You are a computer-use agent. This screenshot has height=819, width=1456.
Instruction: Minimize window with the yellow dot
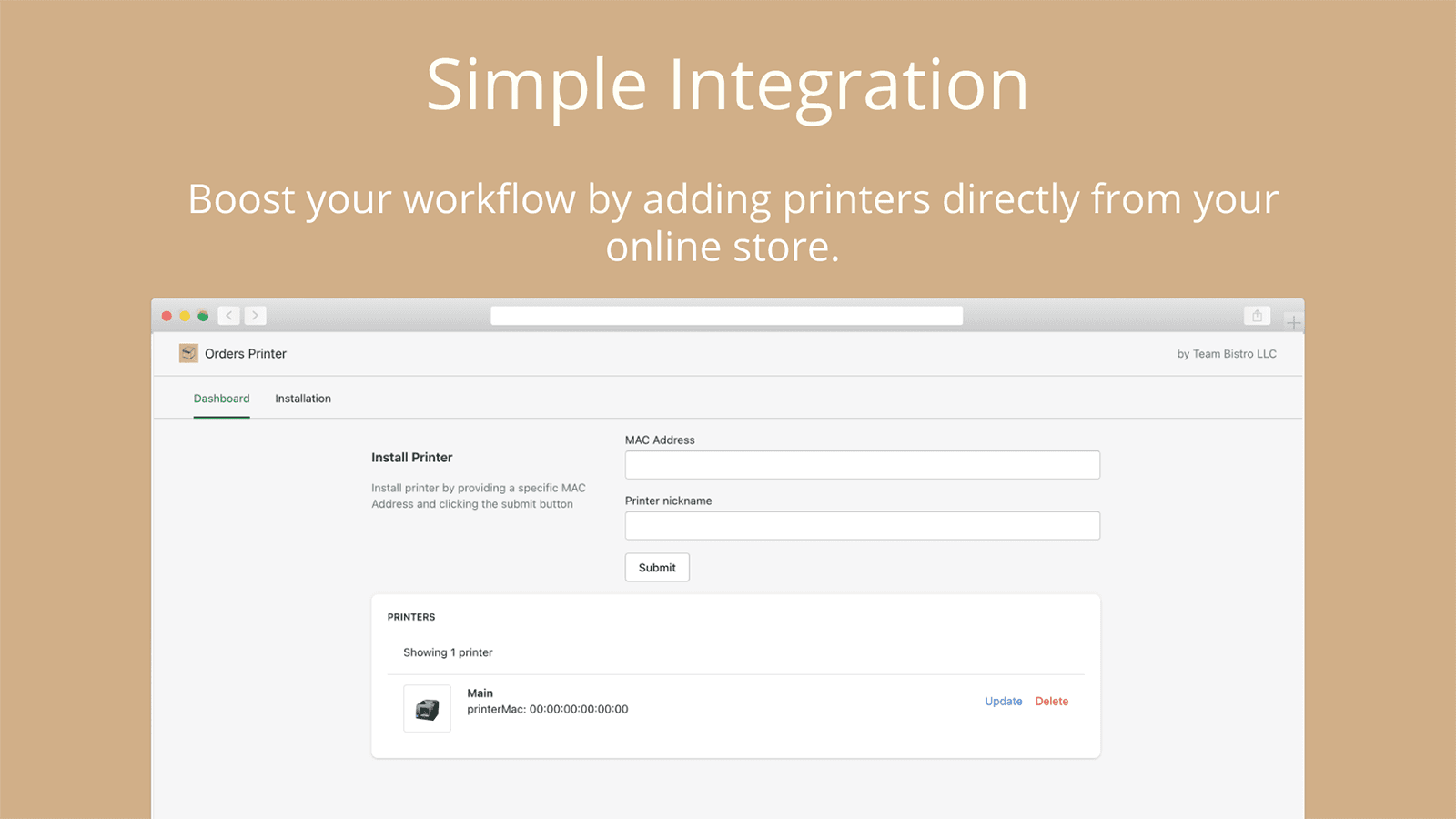185,316
